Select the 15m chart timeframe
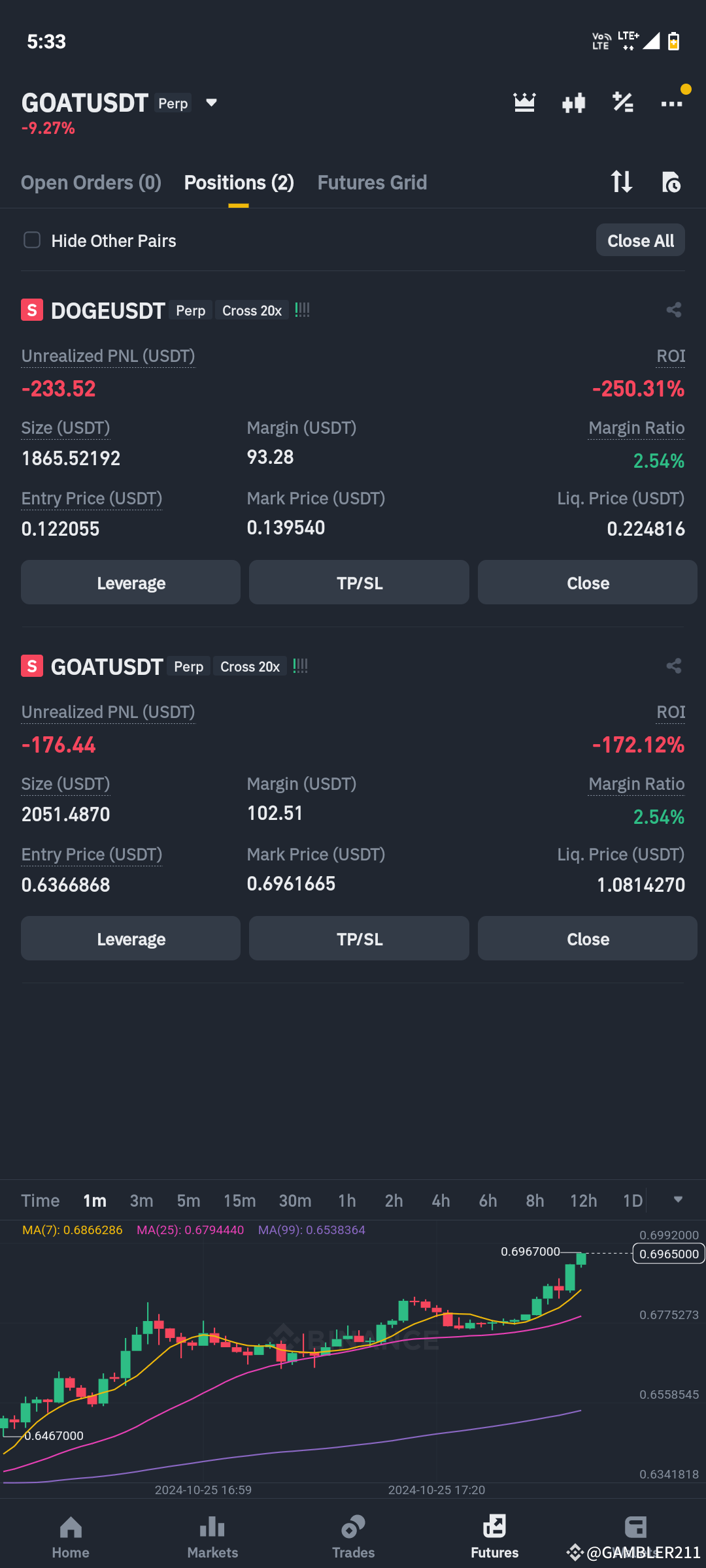Screen dimensions: 706x1568 [x=239, y=1200]
